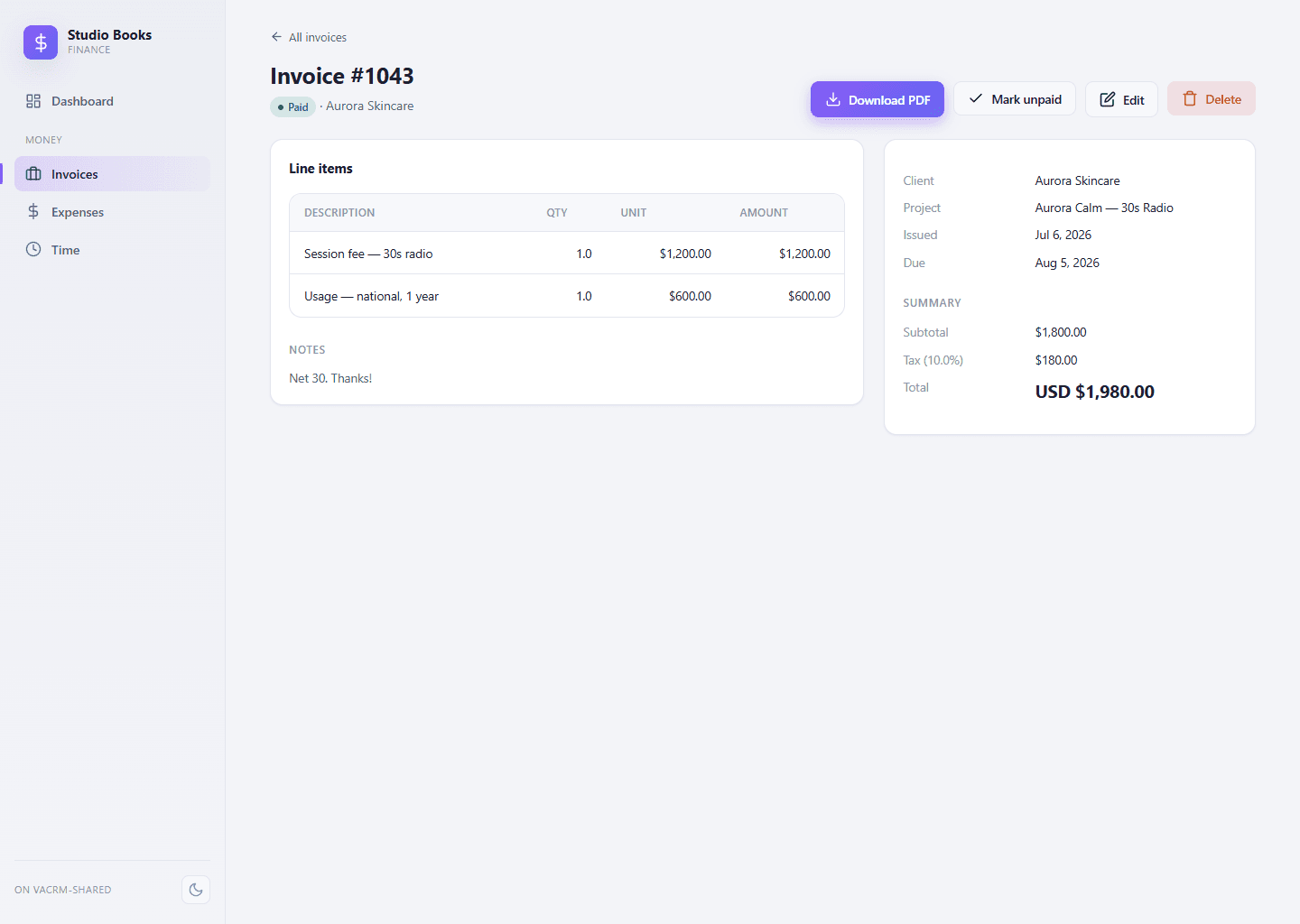Screen dimensions: 1300x924
Task: Click the issued date 'Jul 6, 2026'
Action: click(x=1063, y=235)
